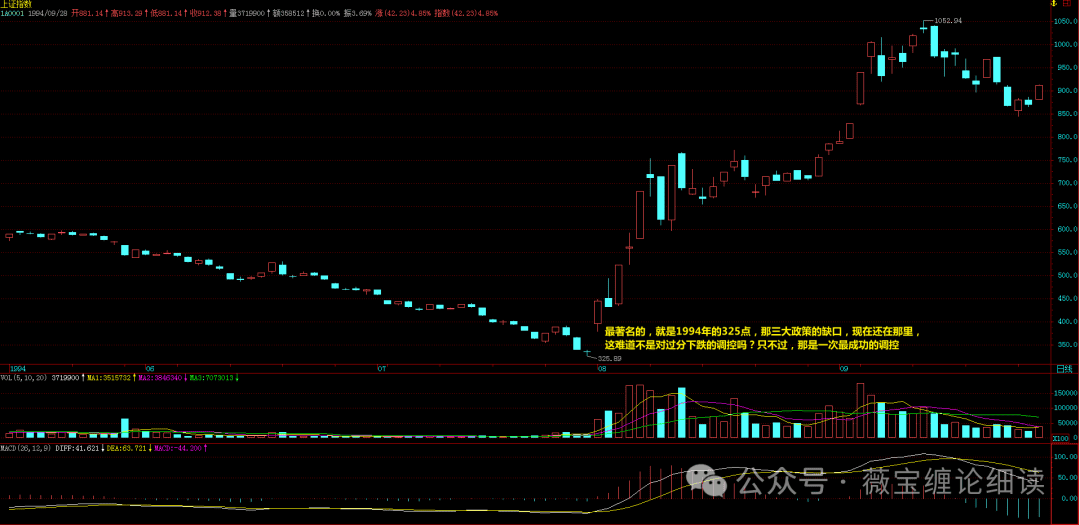Click the date 1994/09/28 in header
Viewport: 1080px width, 525px height.
tap(49, 13)
